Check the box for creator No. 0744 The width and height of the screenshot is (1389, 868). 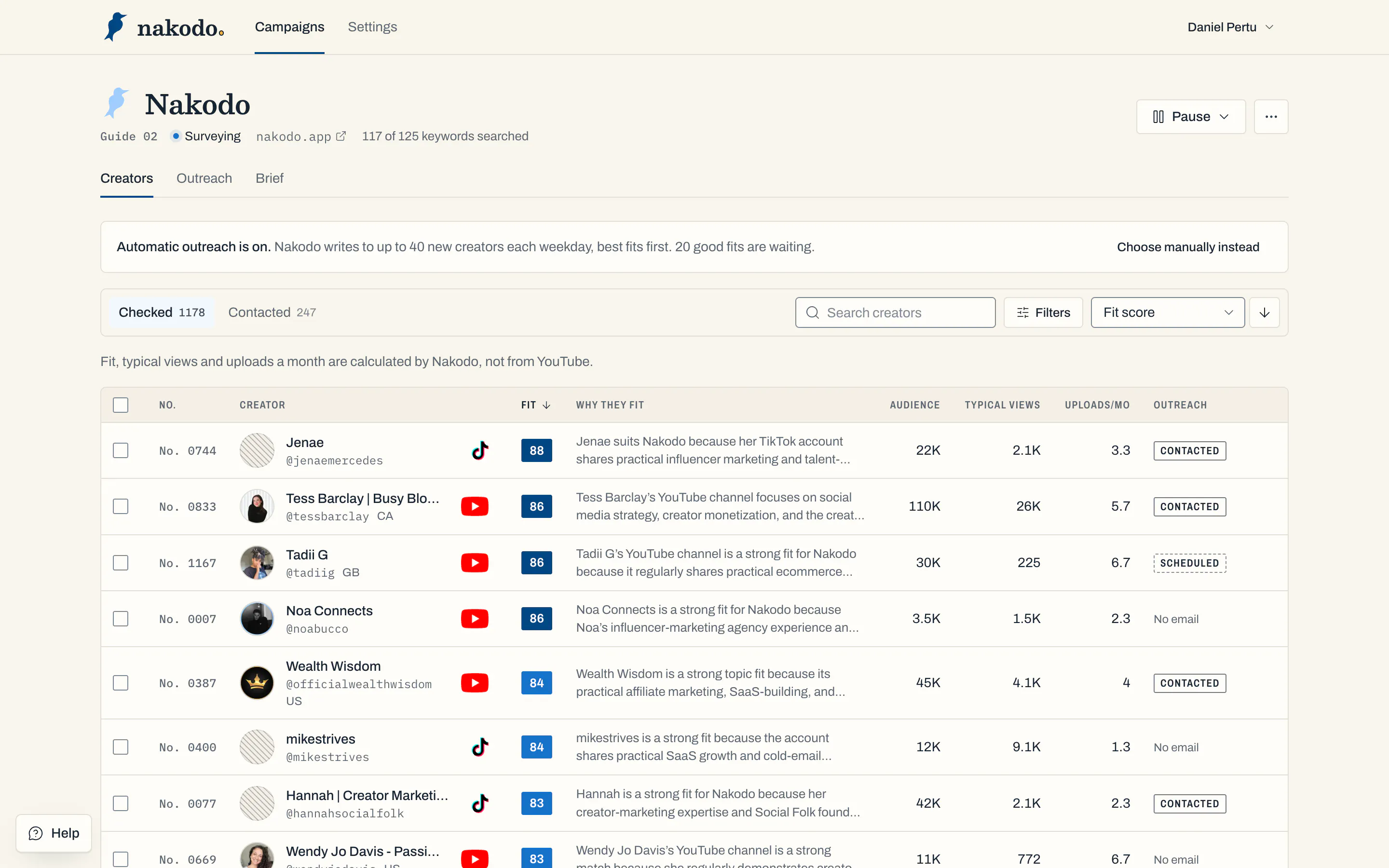121,451
